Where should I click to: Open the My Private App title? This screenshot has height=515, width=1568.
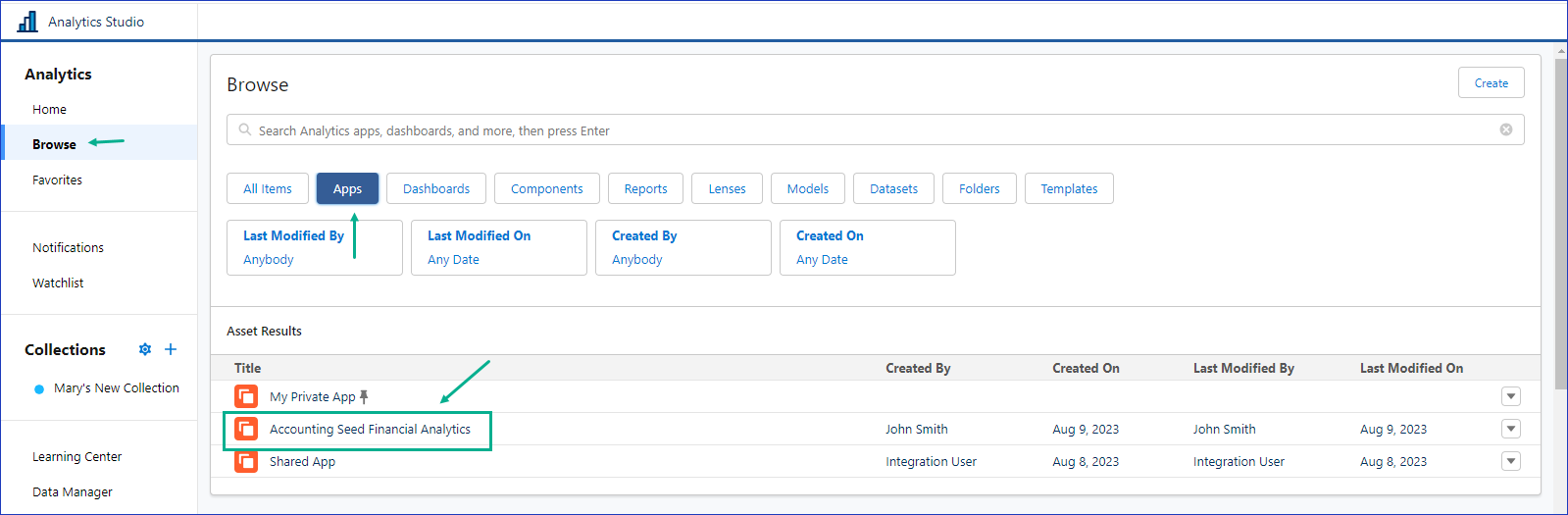pyautogui.click(x=313, y=396)
